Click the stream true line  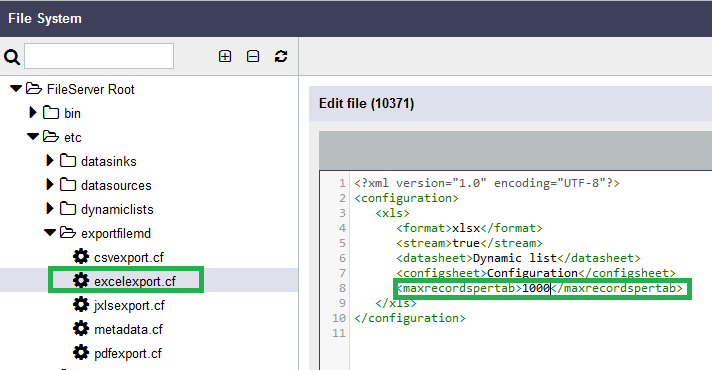[x=469, y=243]
